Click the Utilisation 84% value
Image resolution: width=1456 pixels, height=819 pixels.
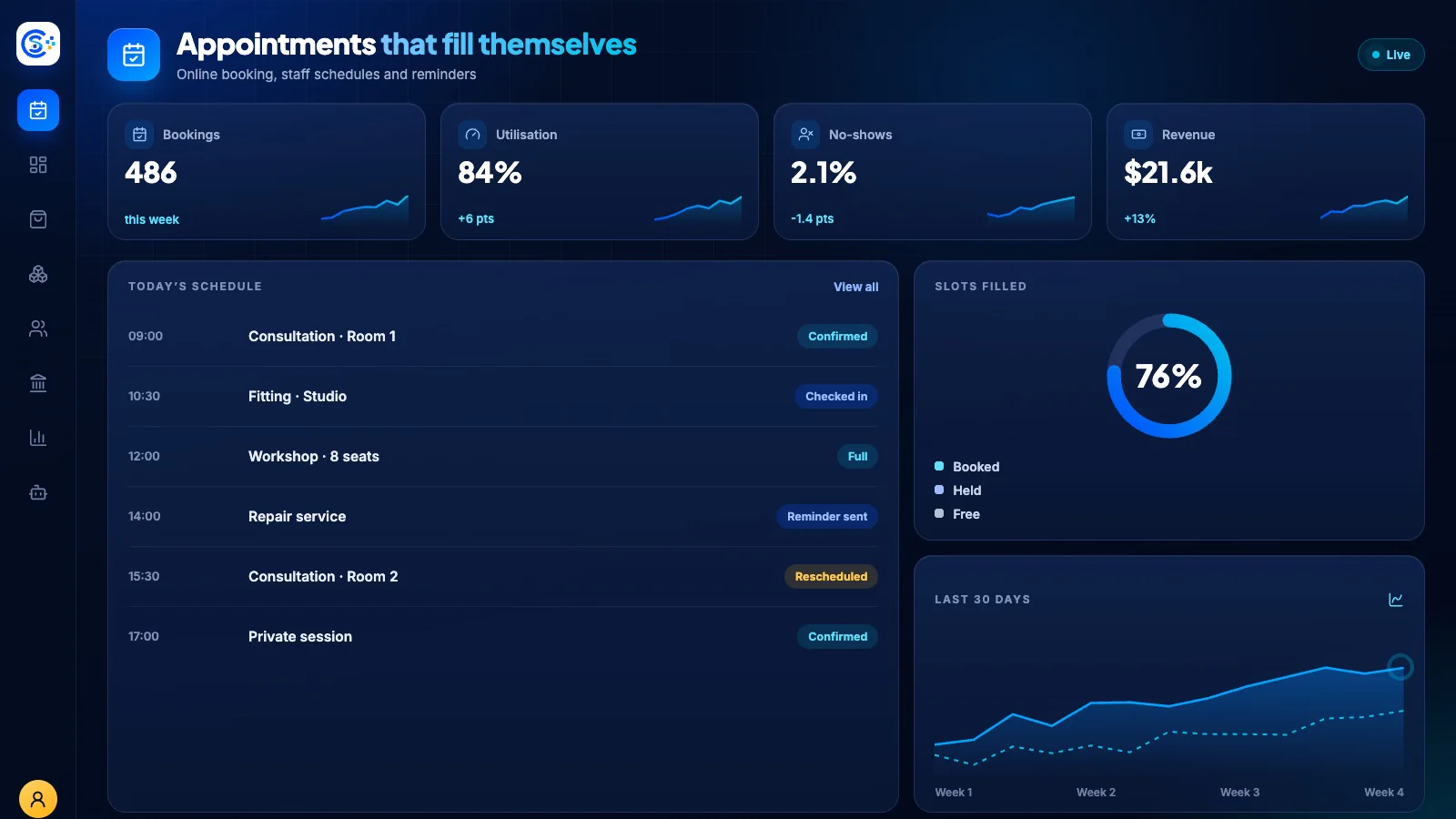tap(490, 173)
